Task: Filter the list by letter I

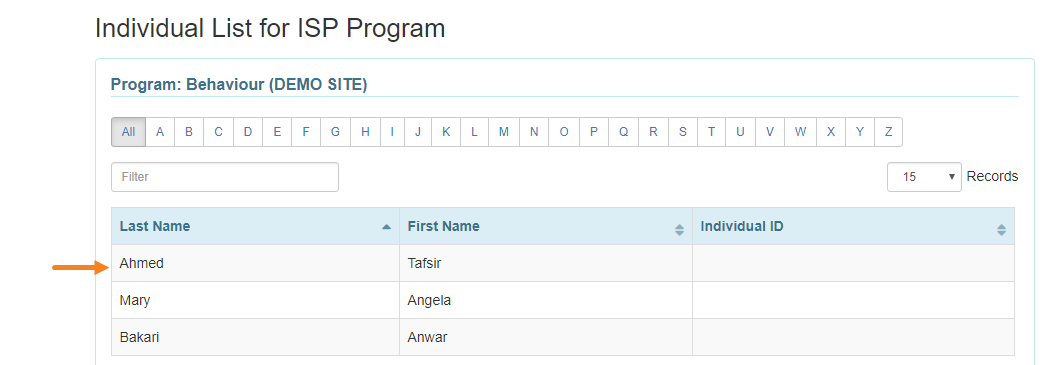Action: (392, 132)
